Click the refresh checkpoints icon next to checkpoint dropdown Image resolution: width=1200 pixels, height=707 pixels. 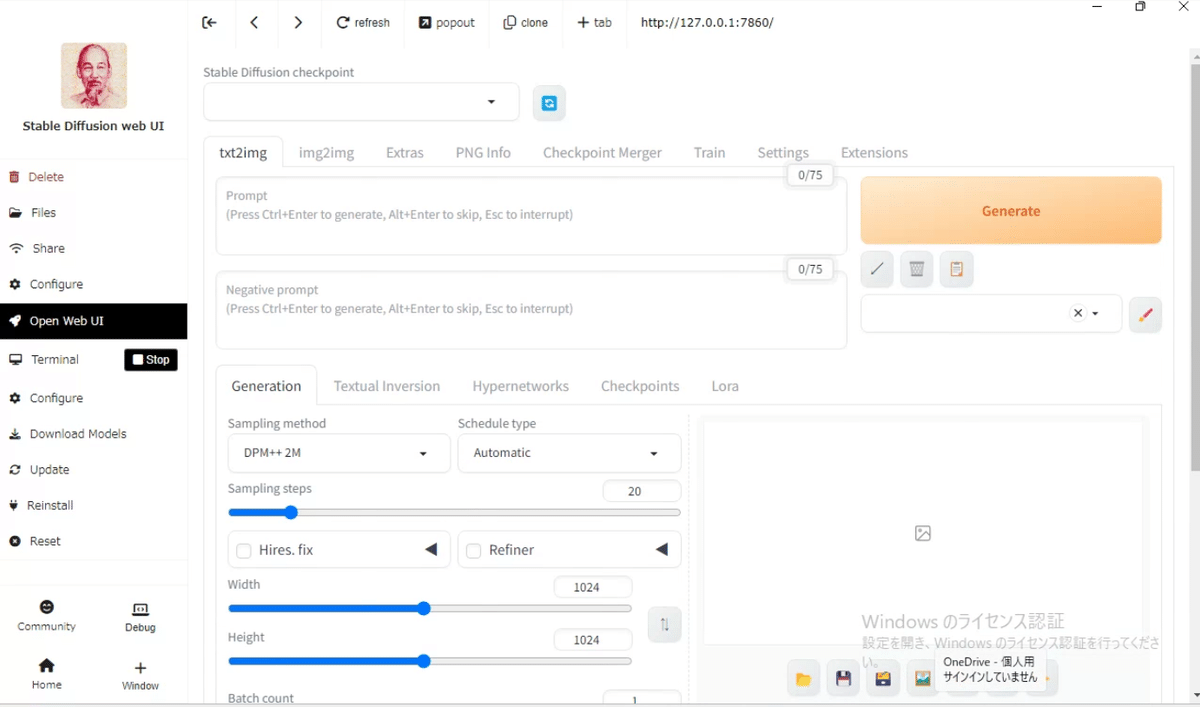[x=548, y=102]
